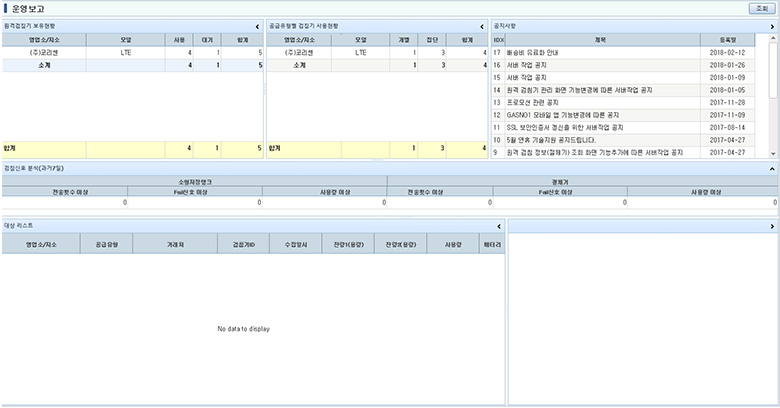
Task: Collapse the 공급유형별 검침기 사용현황 panel arrow
Action: [482, 26]
